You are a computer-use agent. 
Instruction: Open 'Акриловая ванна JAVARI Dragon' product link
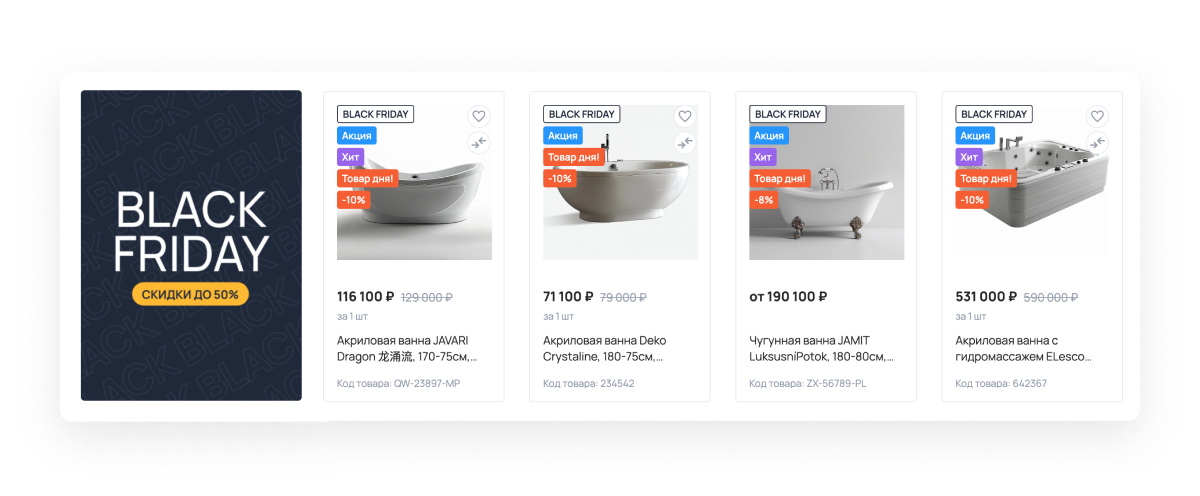pos(406,348)
